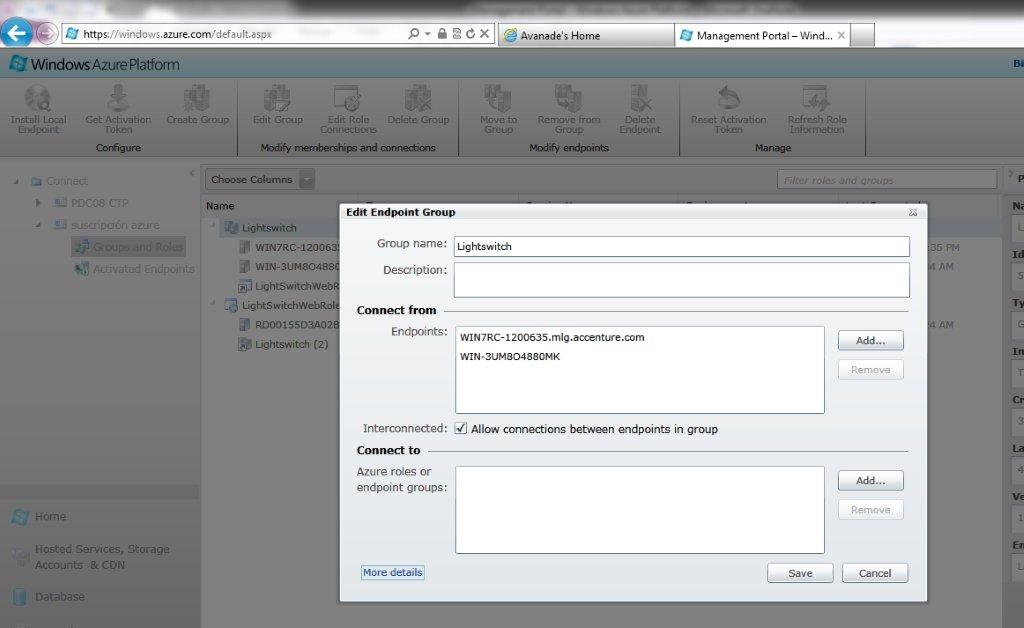
Task: Click the Delete Group ribbon icon
Action: click(x=418, y=98)
